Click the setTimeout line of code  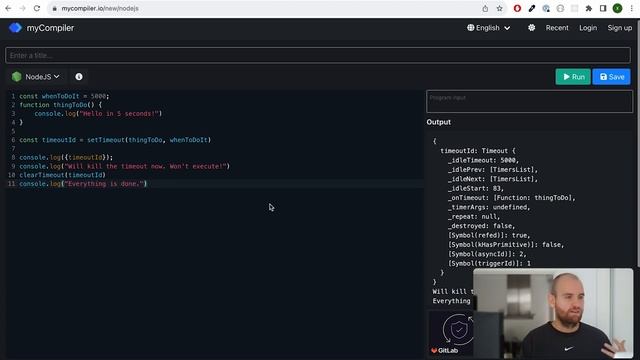pos(115,140)
